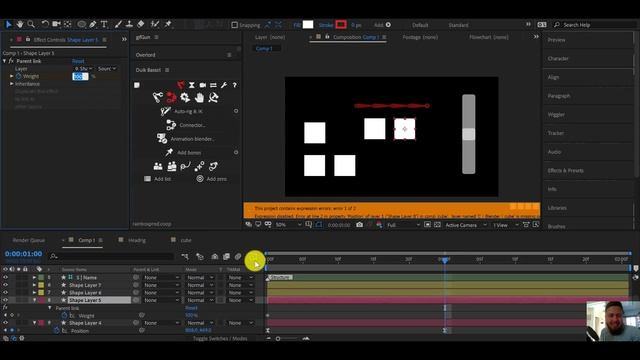The height and width of the screenshot is (360, 640).
Task: Expand Weight property in Effect Controls
Action: click(12, 76)
